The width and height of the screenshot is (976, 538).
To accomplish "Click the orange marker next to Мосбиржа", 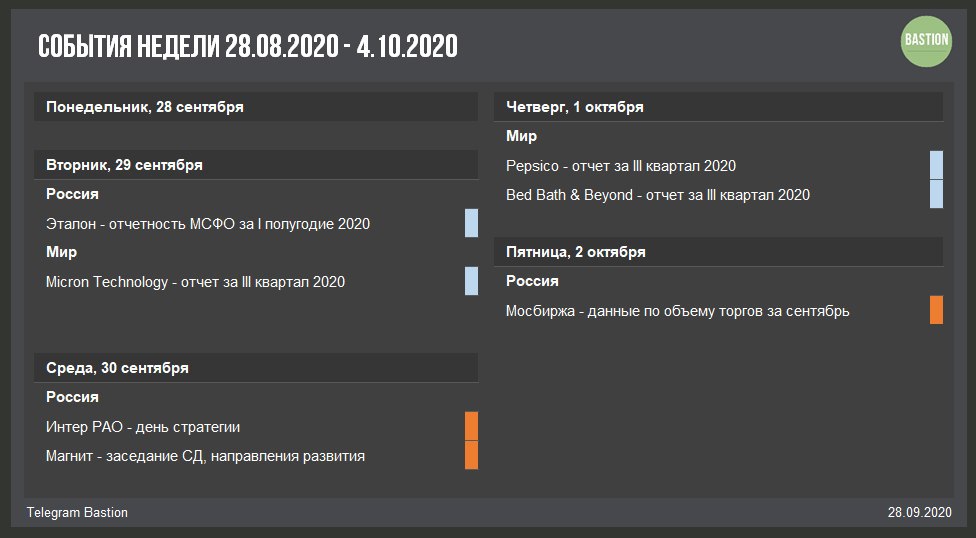I will pos(936,310).
